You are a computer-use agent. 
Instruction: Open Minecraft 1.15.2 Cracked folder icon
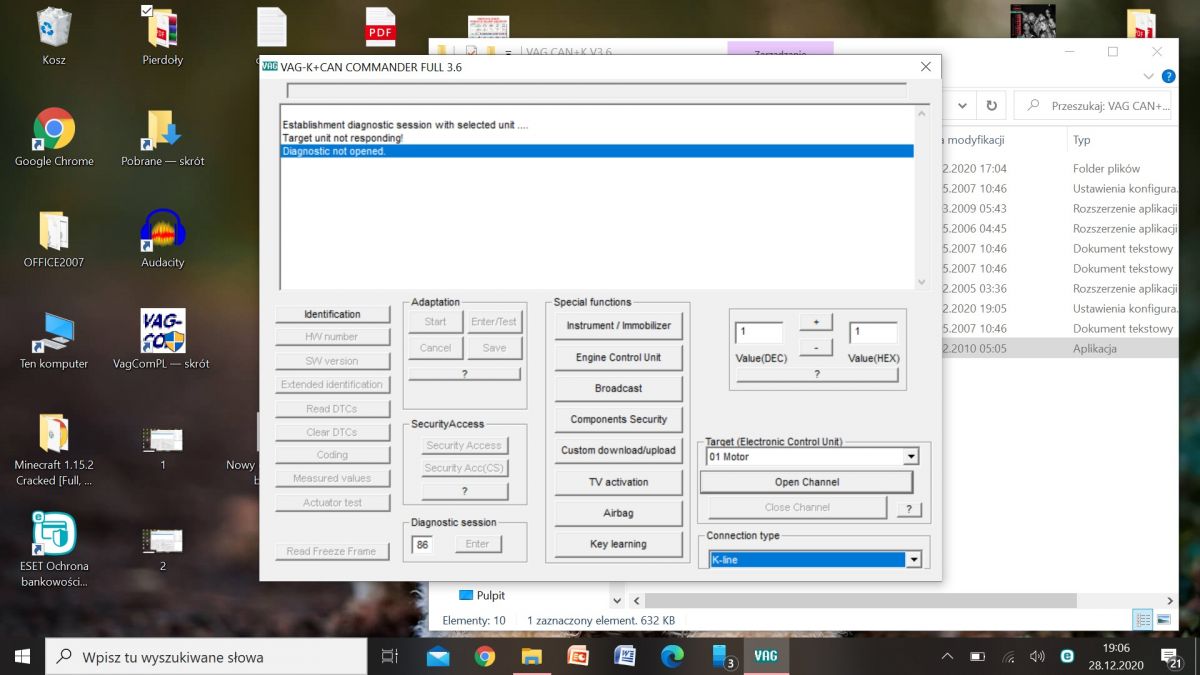pyautogui.click(x=54, y=449)
